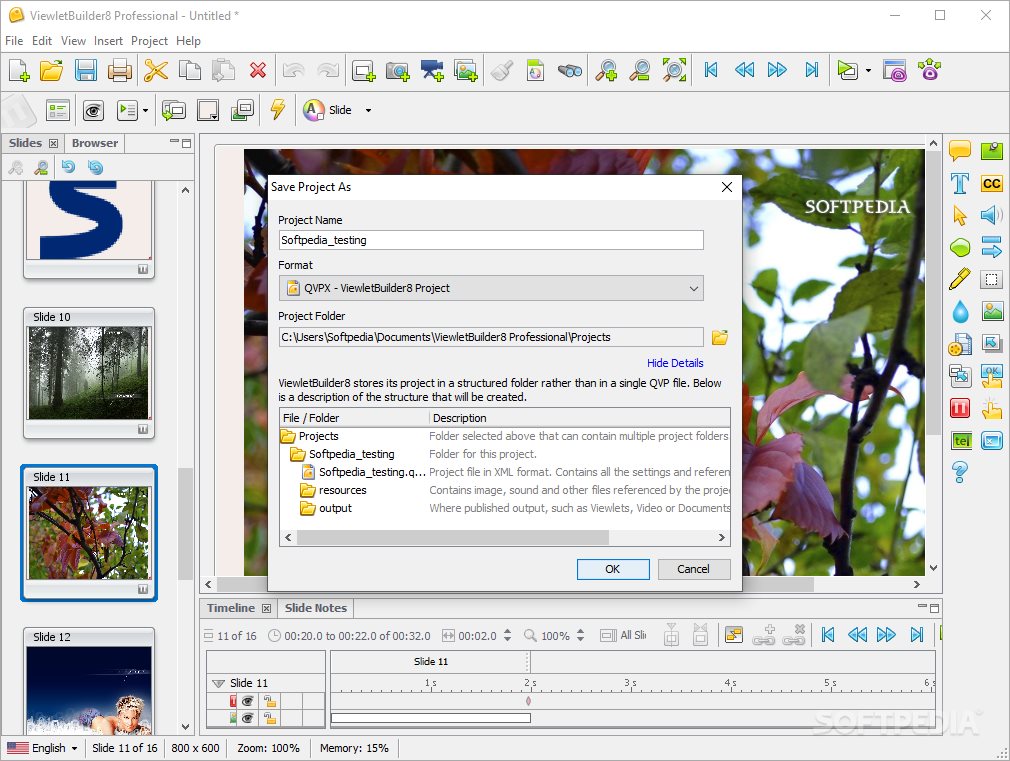
Task: Select the Slide 12 thumbnail
Action: click(x=89, y=682)
